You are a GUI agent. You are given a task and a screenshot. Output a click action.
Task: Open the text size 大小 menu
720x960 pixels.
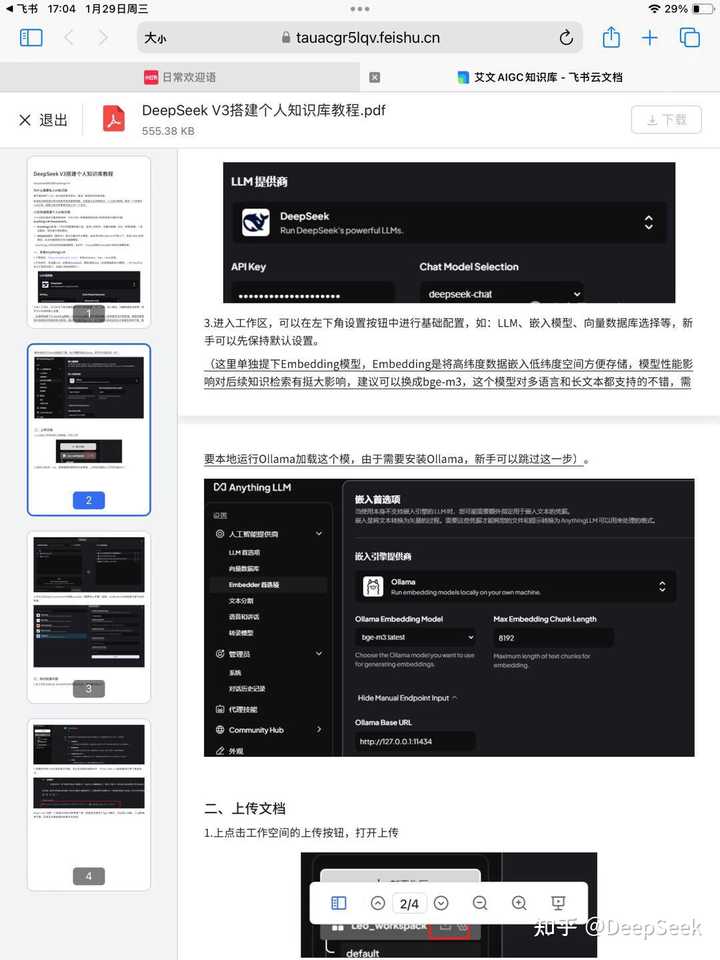[156, 38]
